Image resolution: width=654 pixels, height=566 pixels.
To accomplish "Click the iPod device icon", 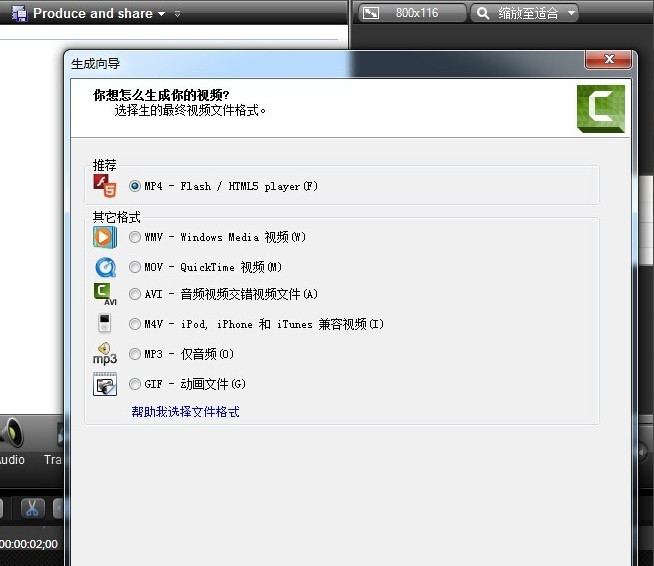I will pyautogui.click(x=104, y=323).
